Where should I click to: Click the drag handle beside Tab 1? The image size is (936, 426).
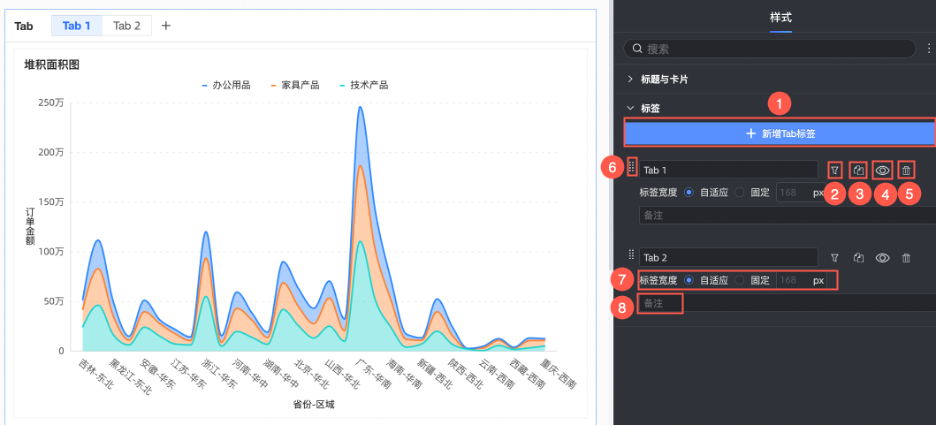pyautogui.click(x=631, y=168)
